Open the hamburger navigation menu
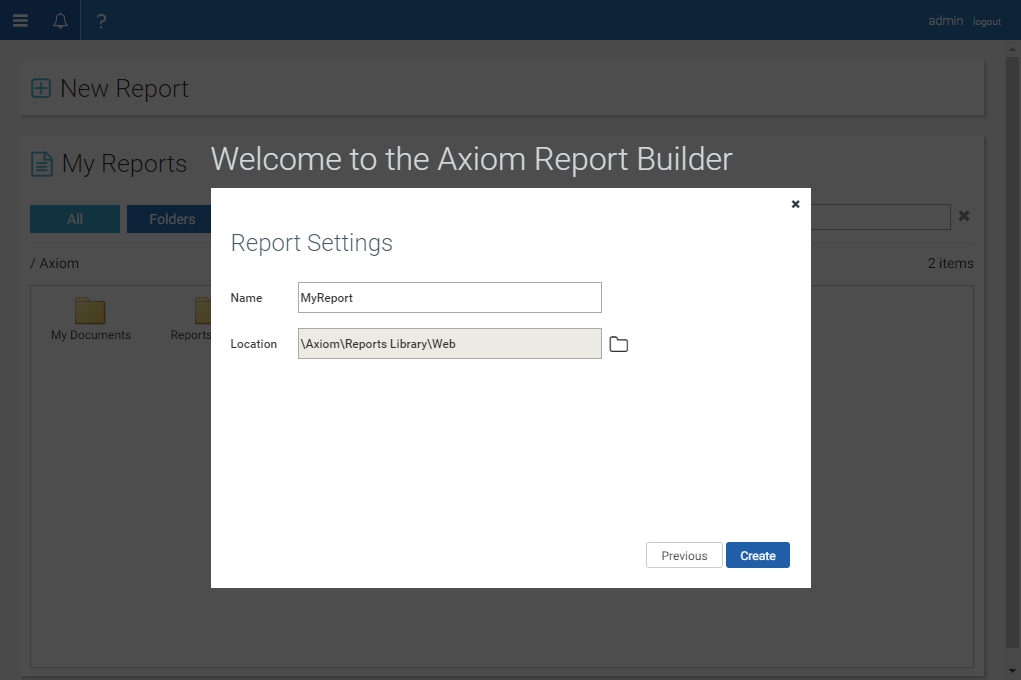Viewport: 1021px width, 680px height. click(x=20, y=21)
